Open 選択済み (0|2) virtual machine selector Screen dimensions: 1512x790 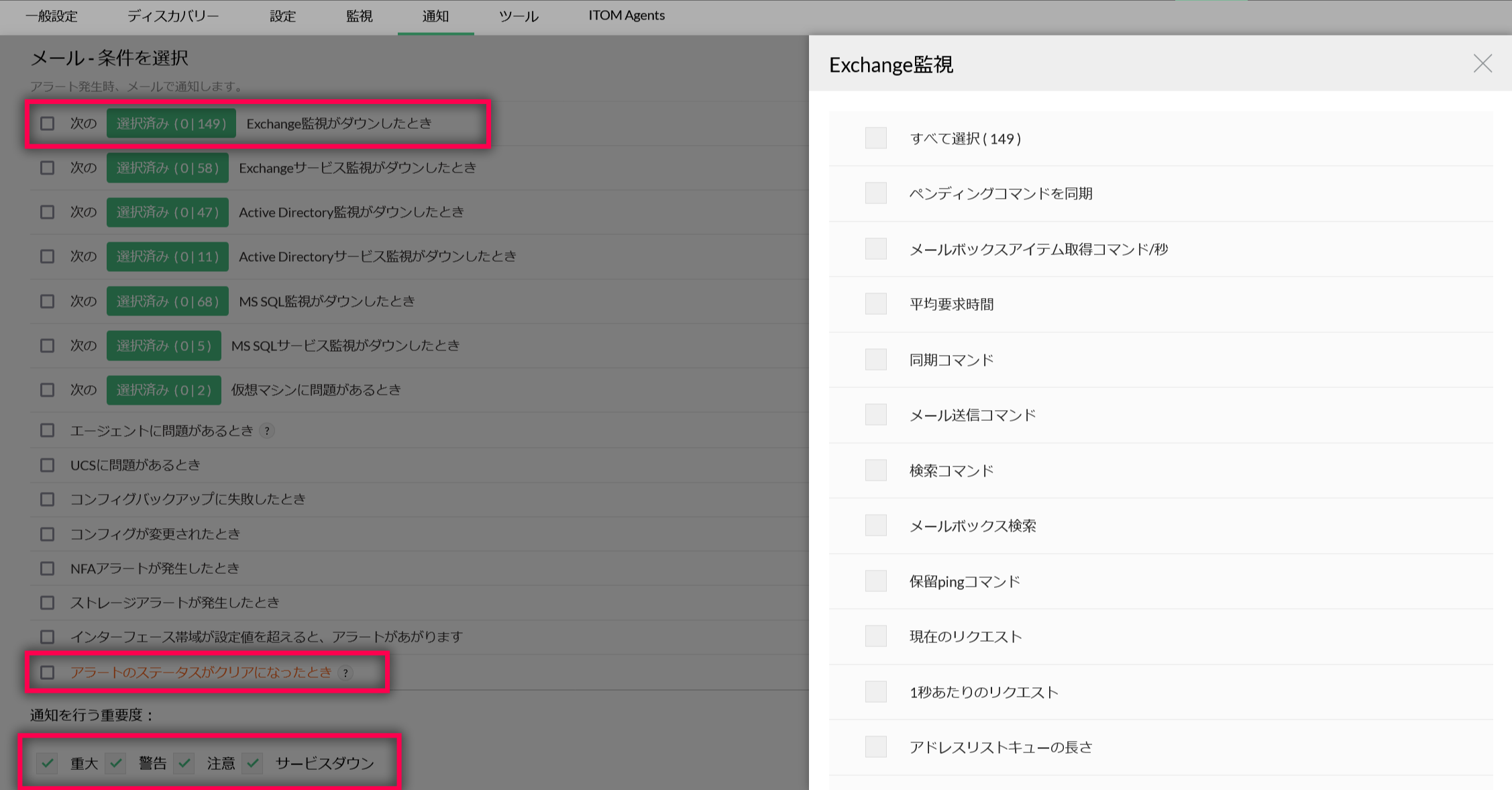164,390
